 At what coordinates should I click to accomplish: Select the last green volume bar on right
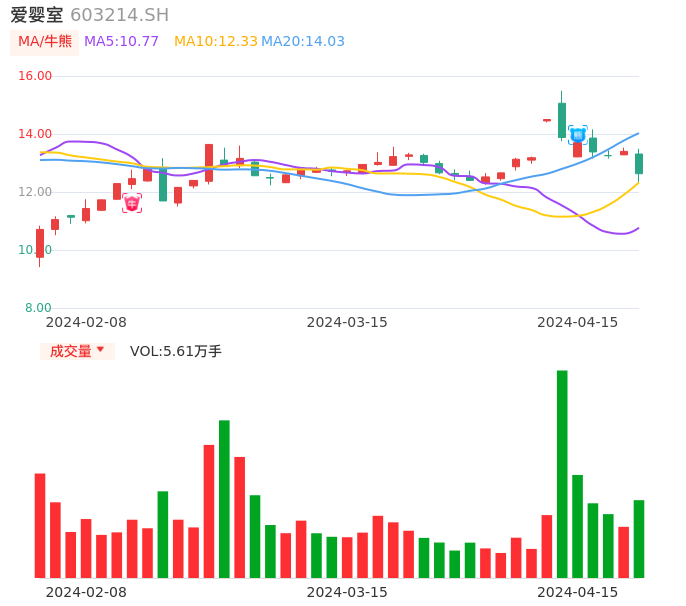coord(638,538)
